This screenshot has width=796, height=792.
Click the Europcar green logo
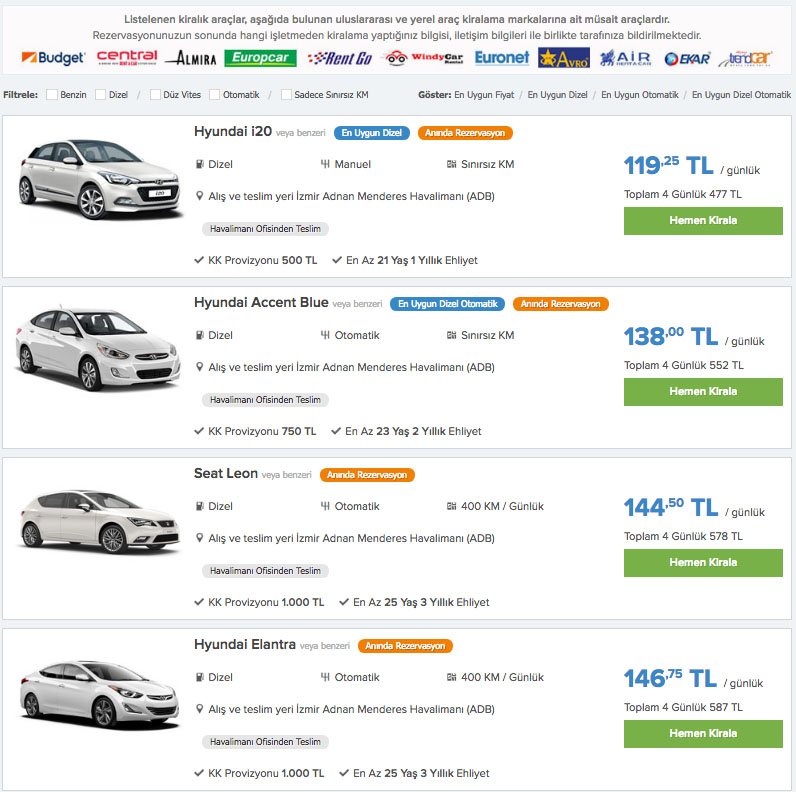click(260, 58)
